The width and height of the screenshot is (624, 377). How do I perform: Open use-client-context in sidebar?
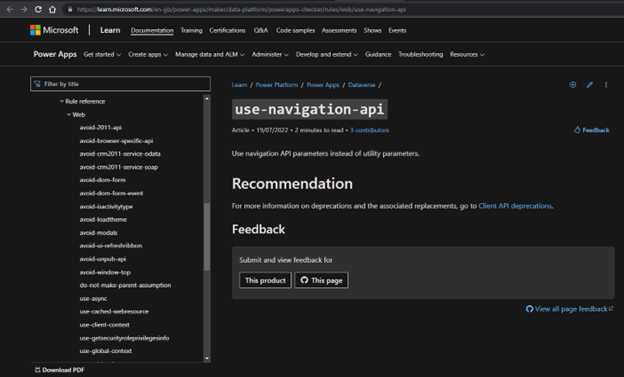point(104,325)
